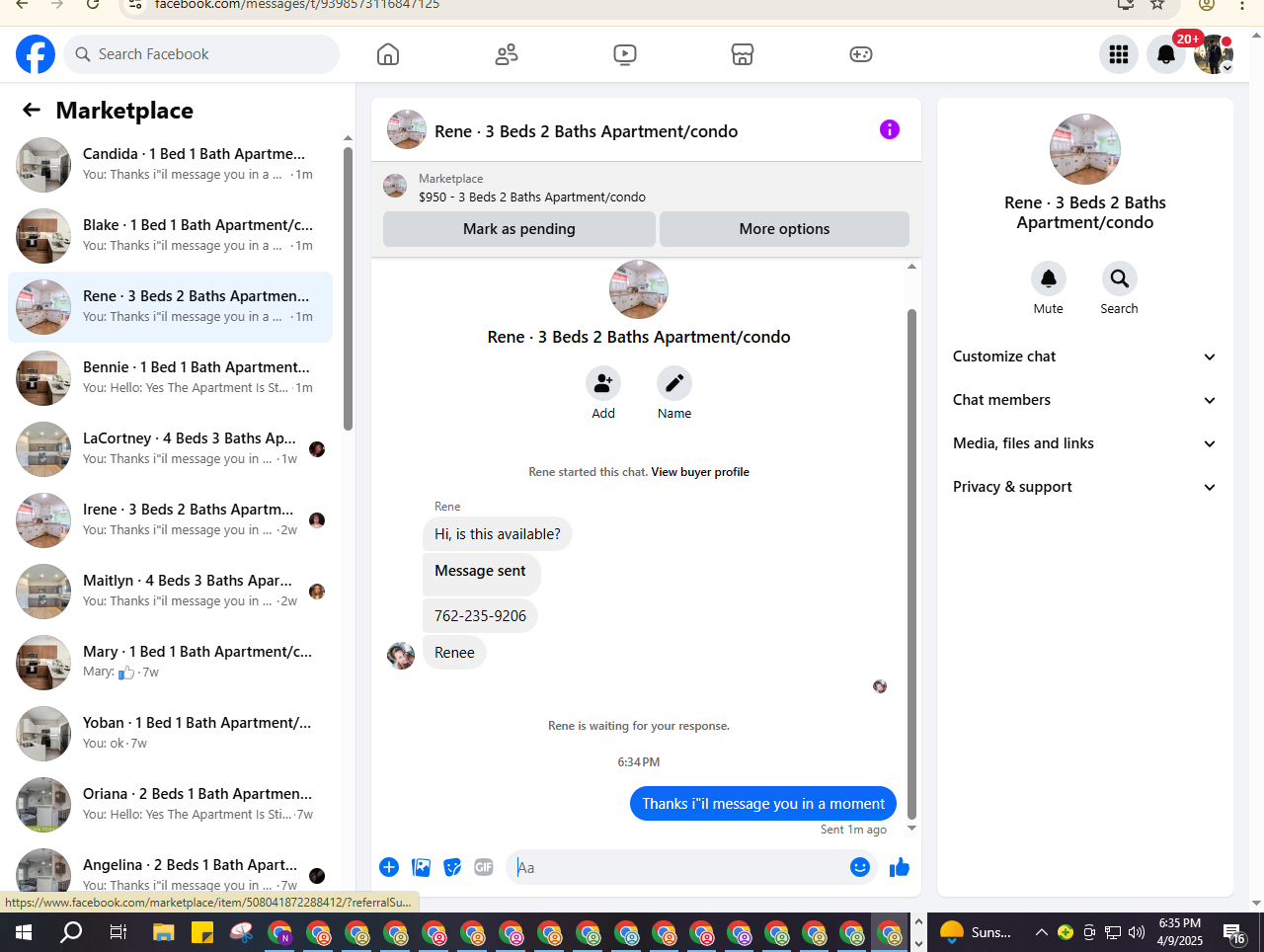The width and height of the screenshot is (1264, 952).
Task: Add people to the chat
Action: 603,383
